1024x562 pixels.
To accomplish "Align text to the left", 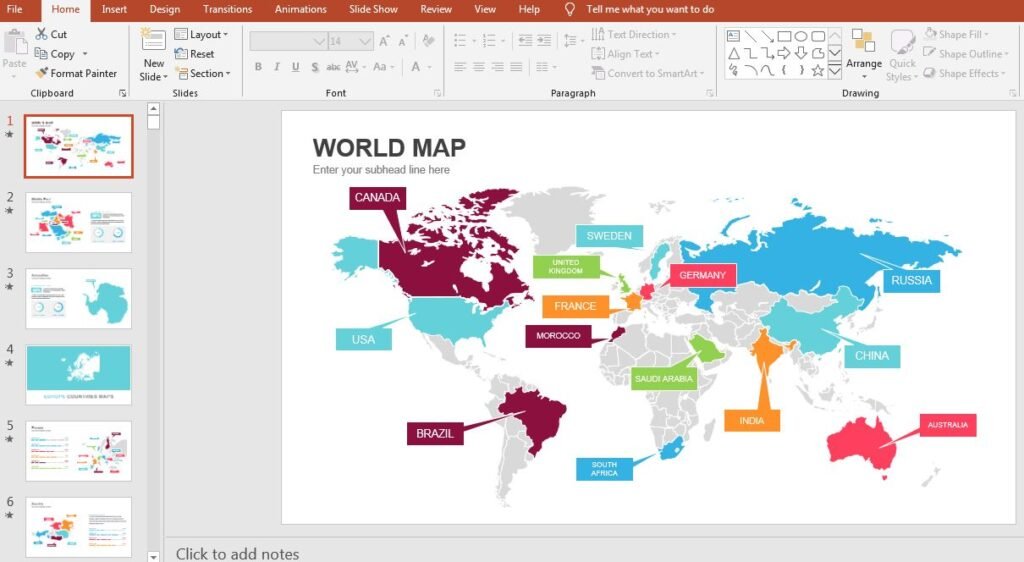I will [460, 67].
